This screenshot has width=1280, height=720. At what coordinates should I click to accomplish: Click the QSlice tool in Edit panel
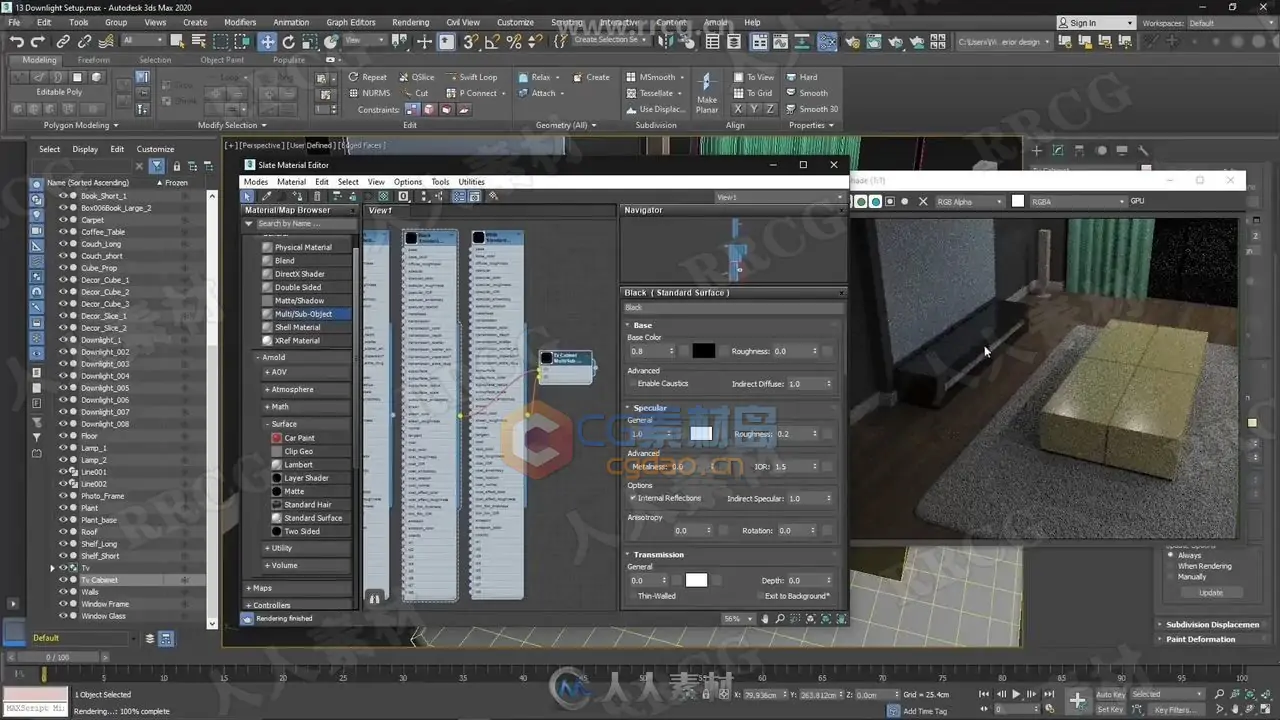417,77
